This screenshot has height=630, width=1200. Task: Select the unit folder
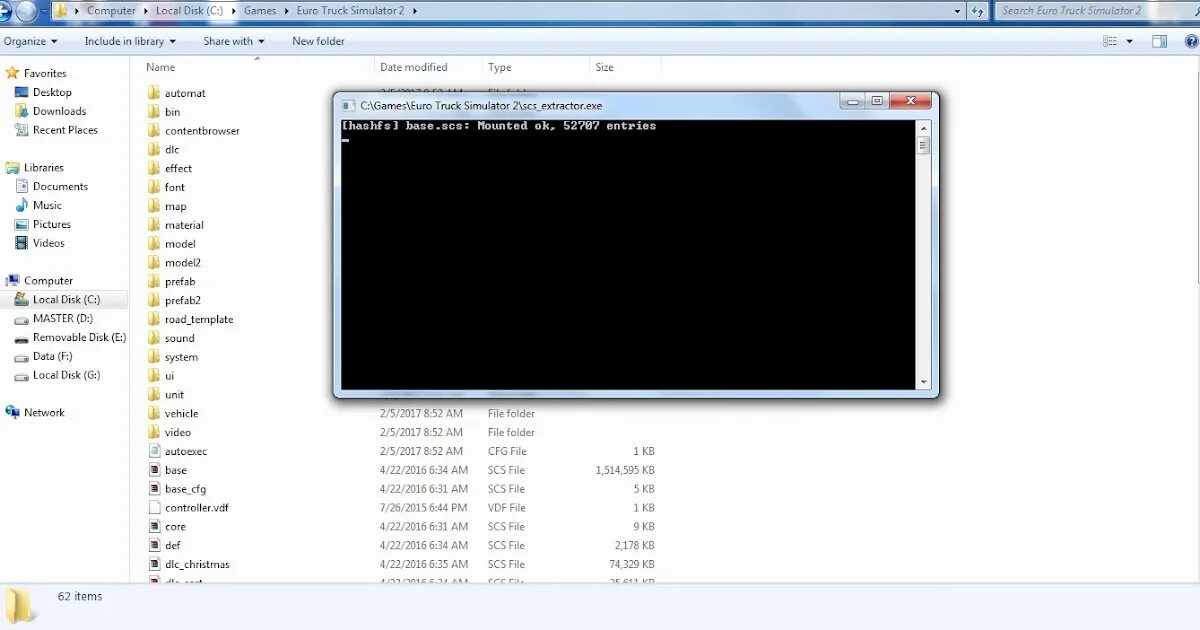166,395
